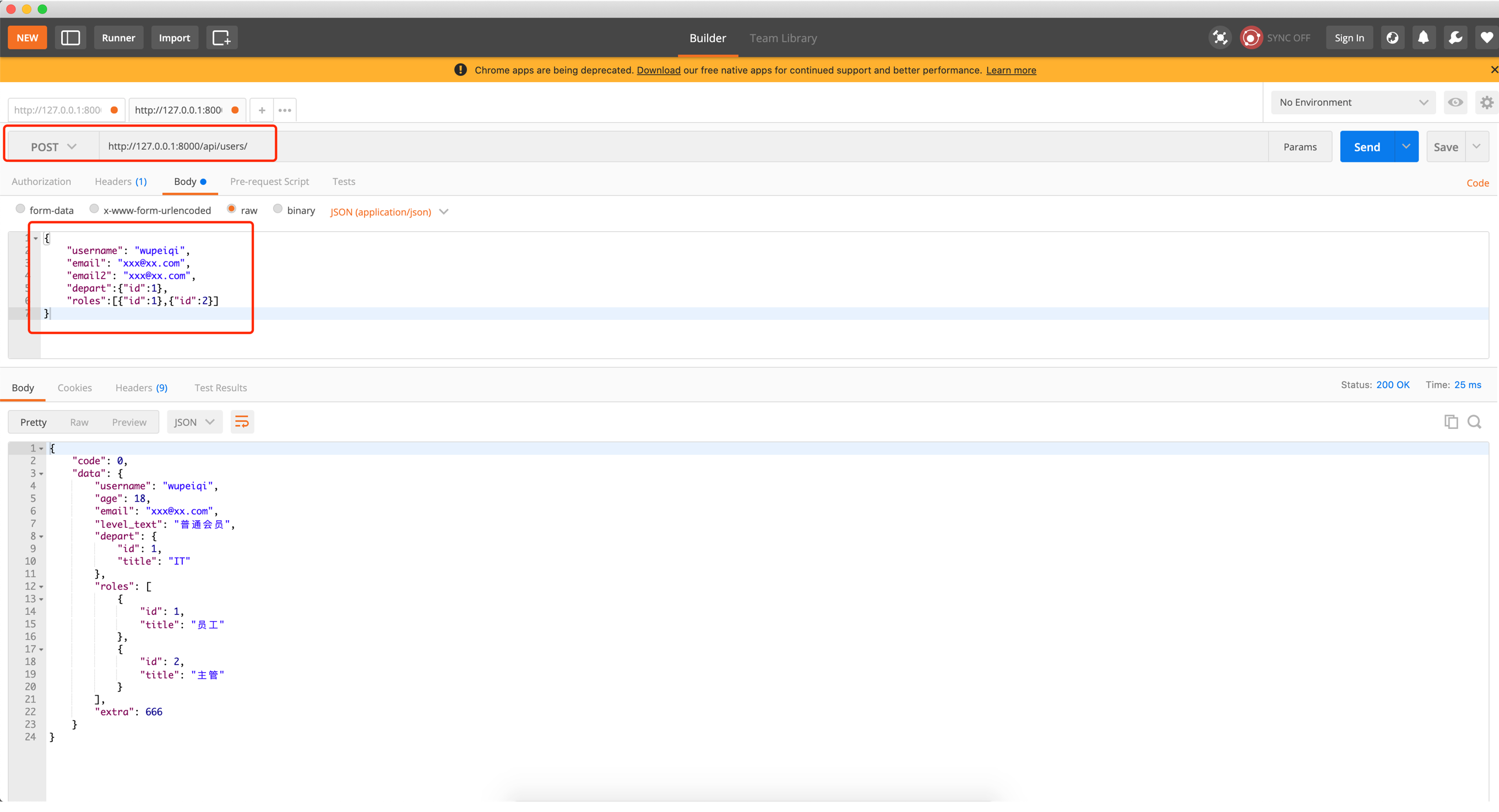Click the heart icon in header
Screen dimensions: 1499x812
pos(1487,38)
